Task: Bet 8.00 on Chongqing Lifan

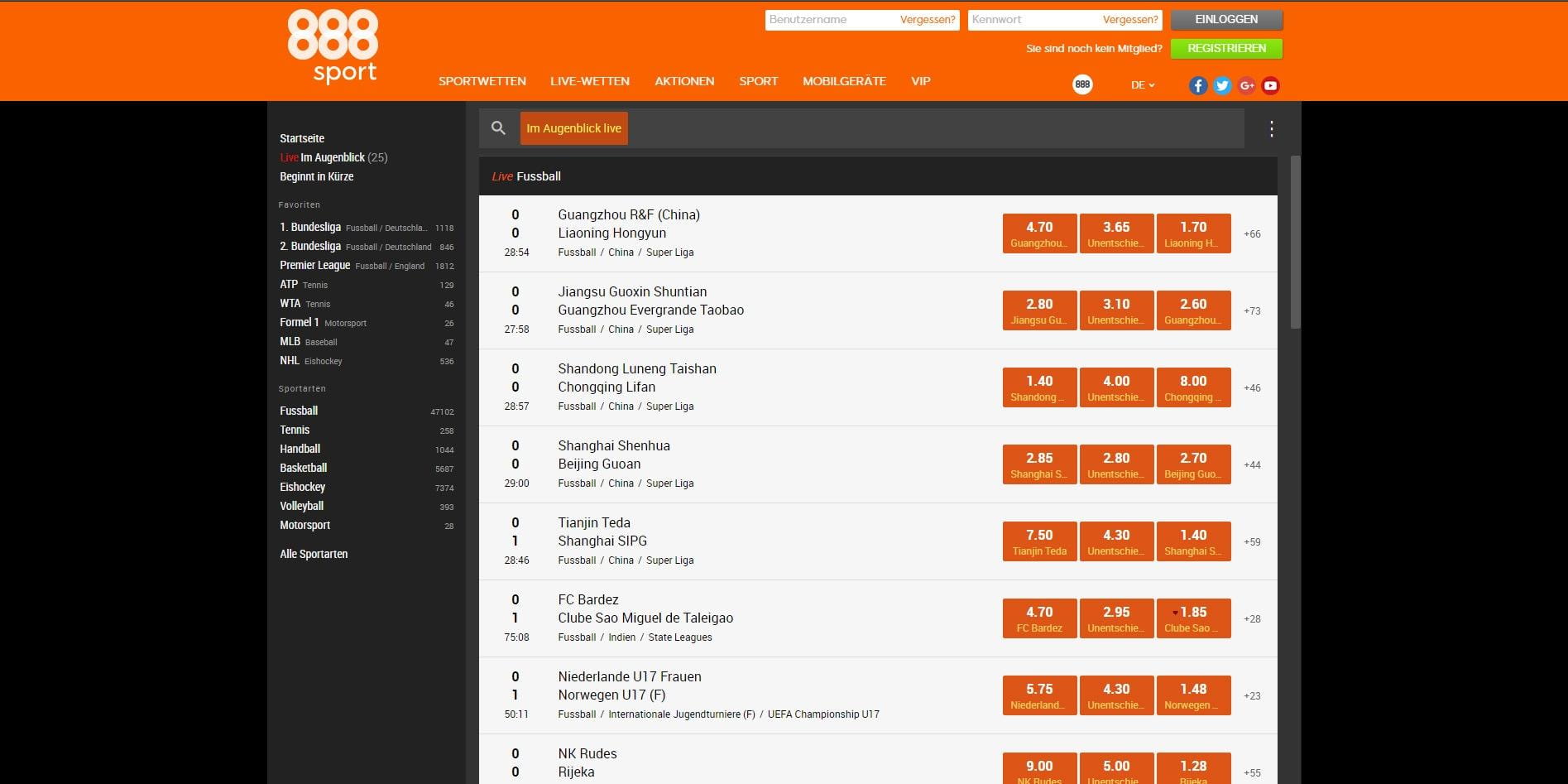Action: pyautogui.click(x=1193, y=387)
